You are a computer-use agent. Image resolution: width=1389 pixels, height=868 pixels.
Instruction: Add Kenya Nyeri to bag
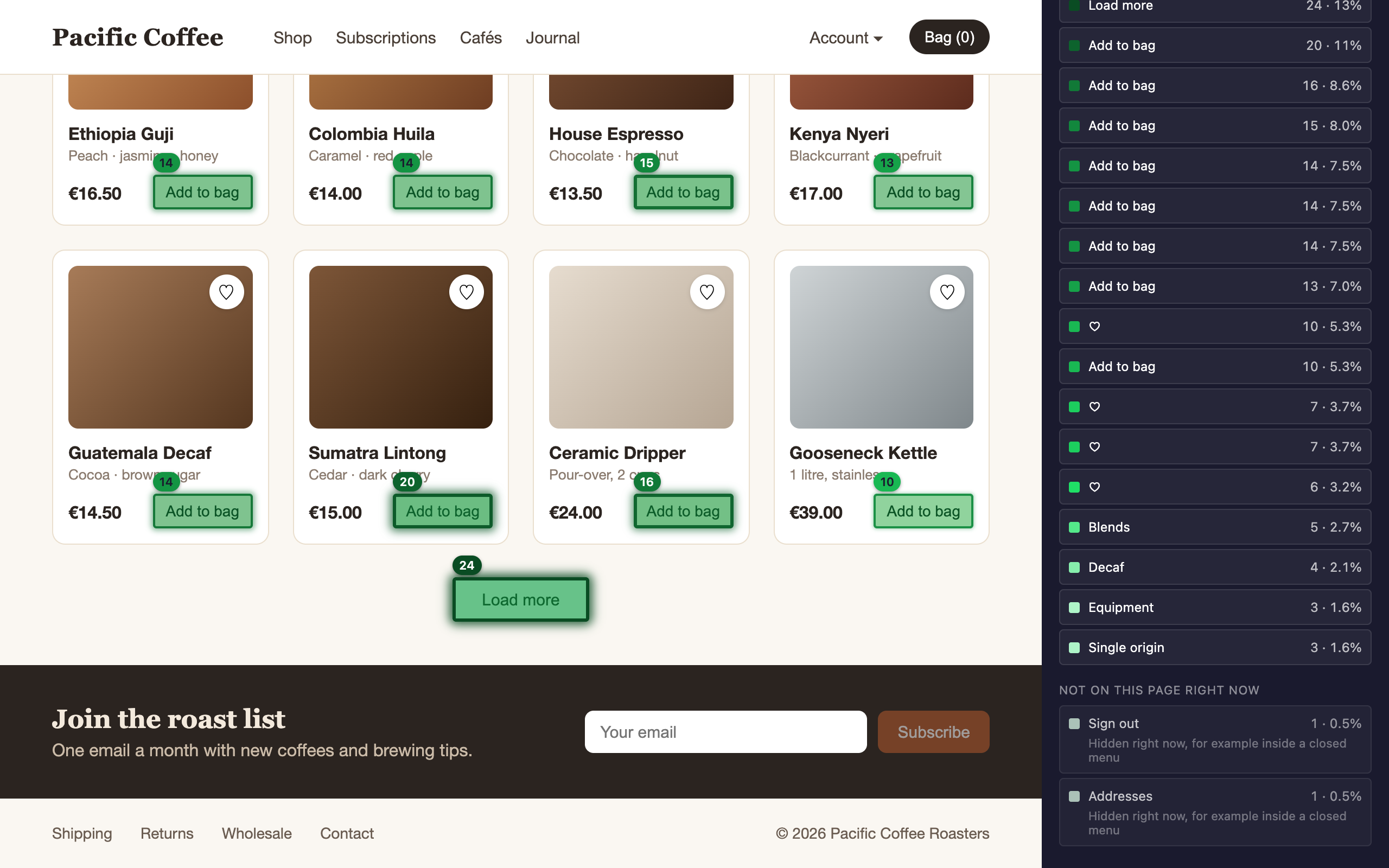(923, 192)
